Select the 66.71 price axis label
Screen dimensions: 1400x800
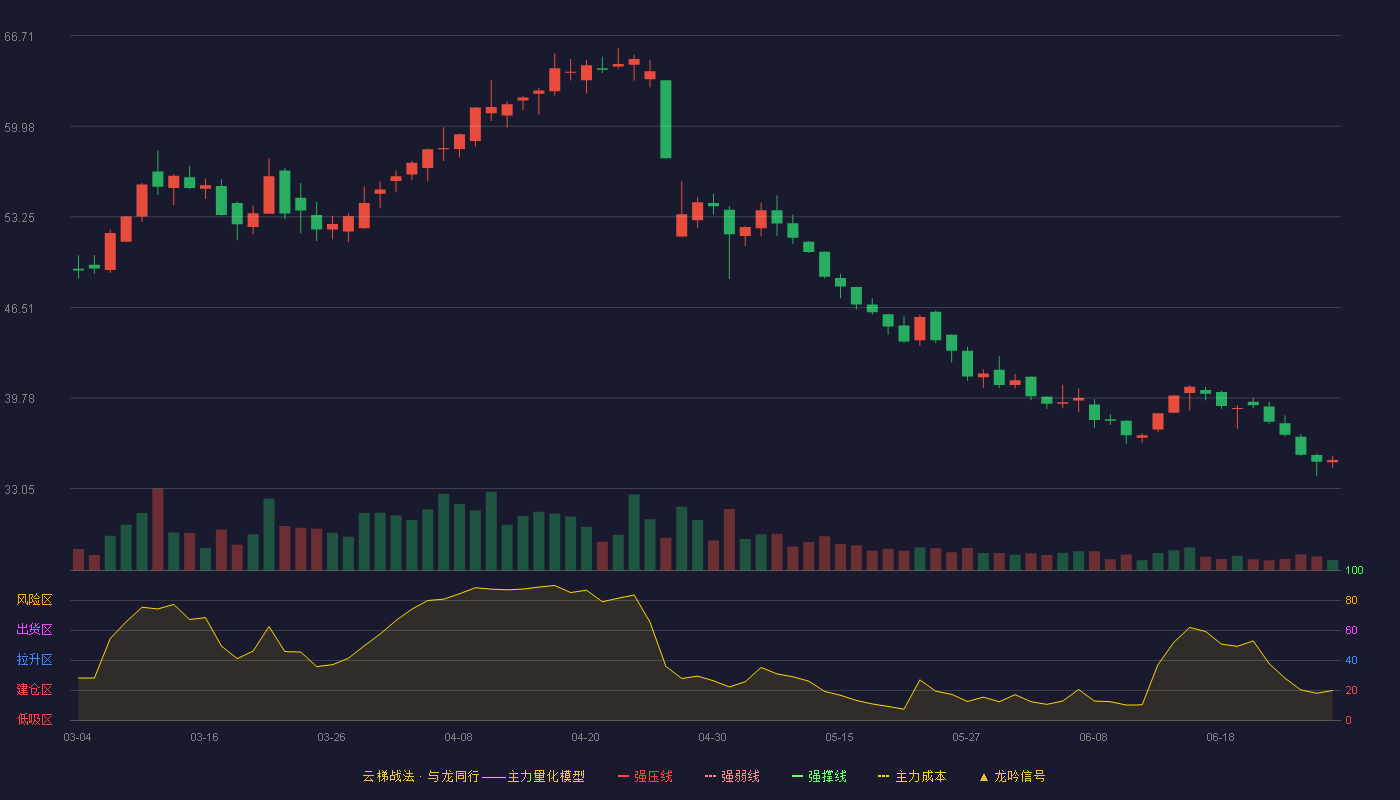click(x=19, y=37)
